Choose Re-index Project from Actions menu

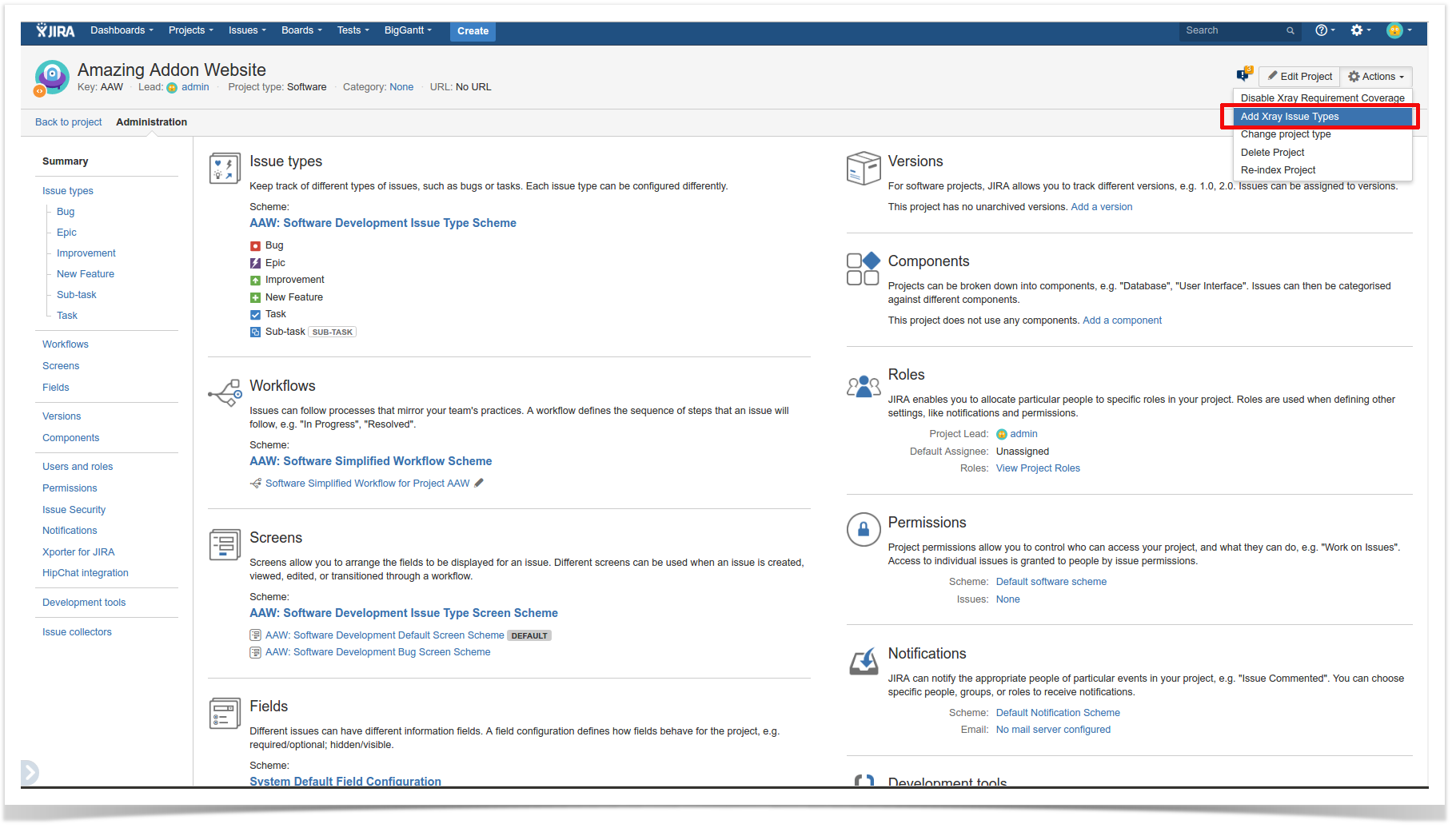(x=1322, y=170)
